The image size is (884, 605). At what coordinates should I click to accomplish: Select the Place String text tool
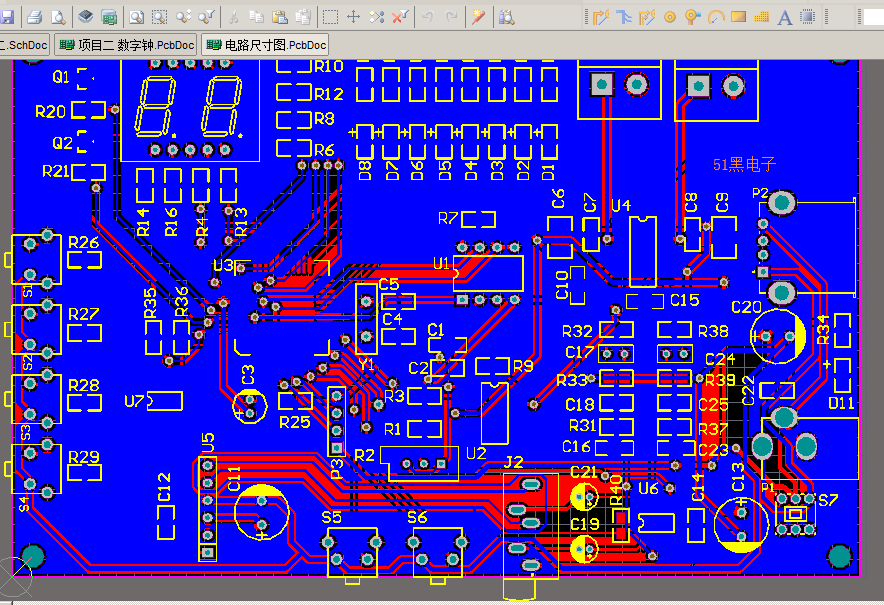pos(785,17)
